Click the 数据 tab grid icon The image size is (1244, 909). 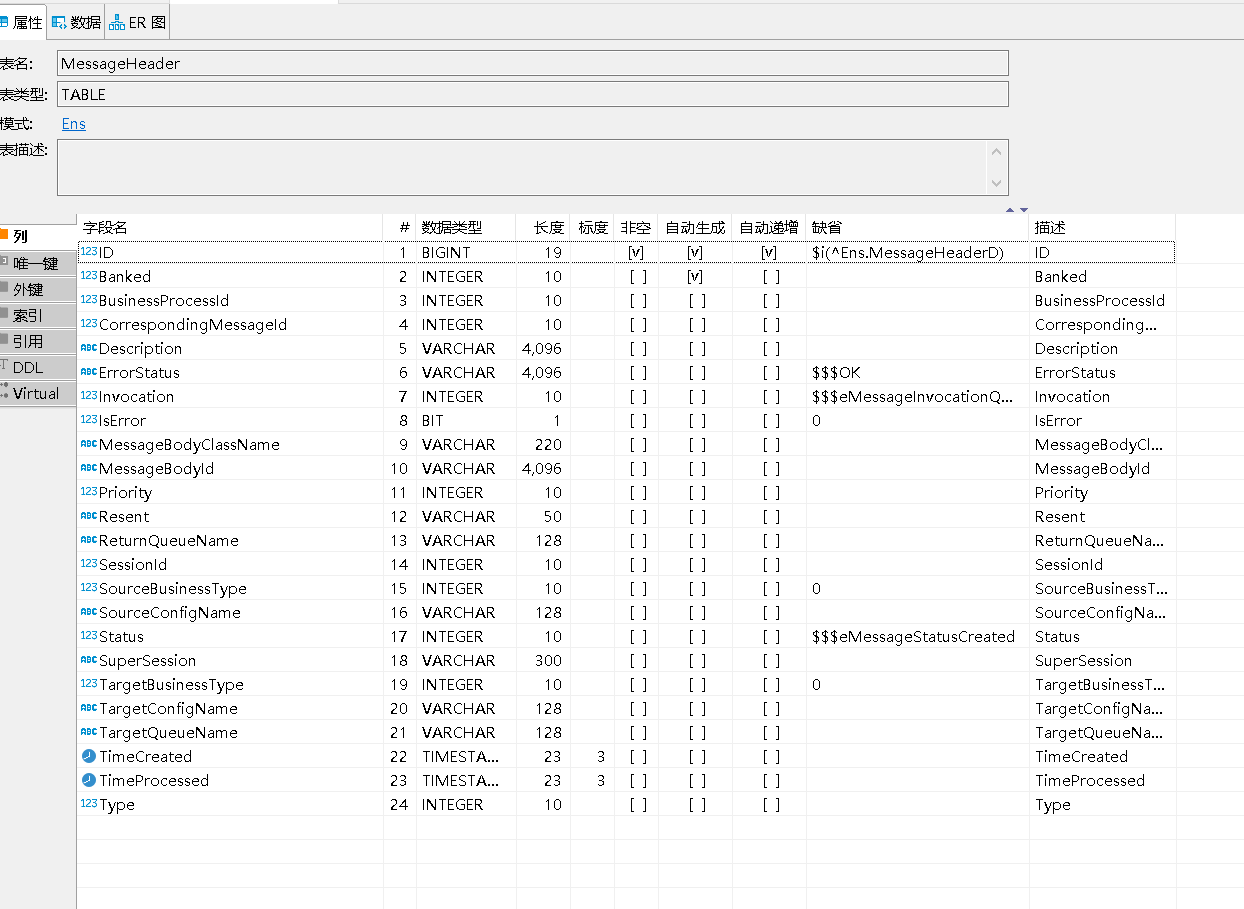[59, 22]
